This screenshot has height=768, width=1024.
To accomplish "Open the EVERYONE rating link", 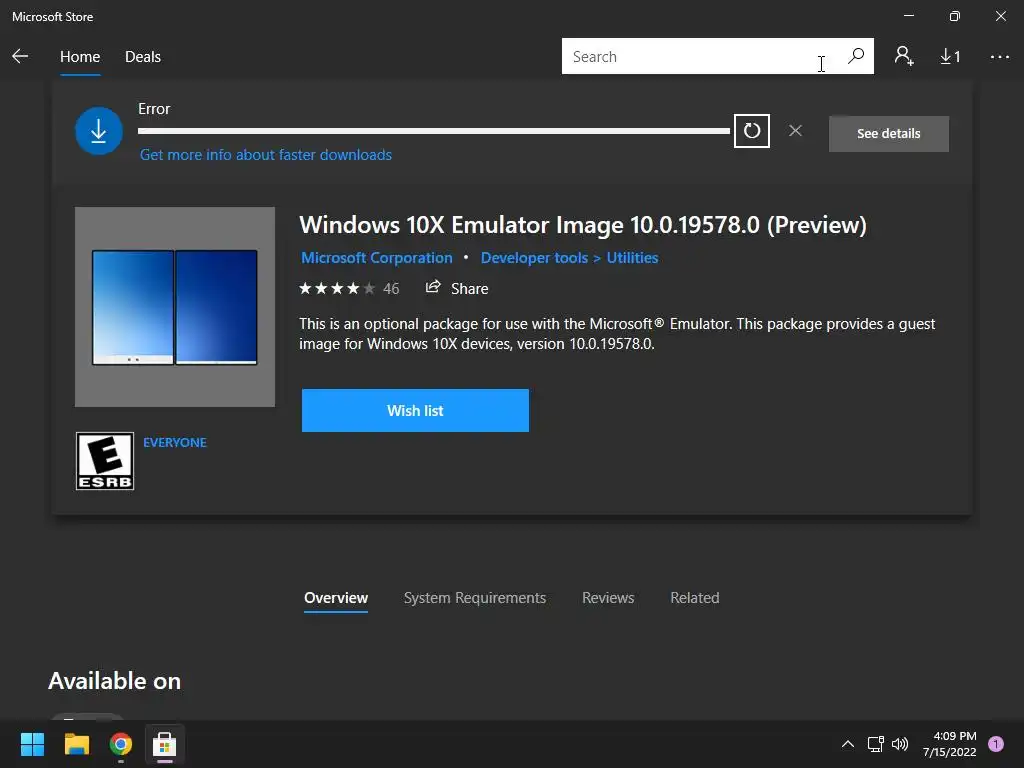I will (x=175, y=442).
